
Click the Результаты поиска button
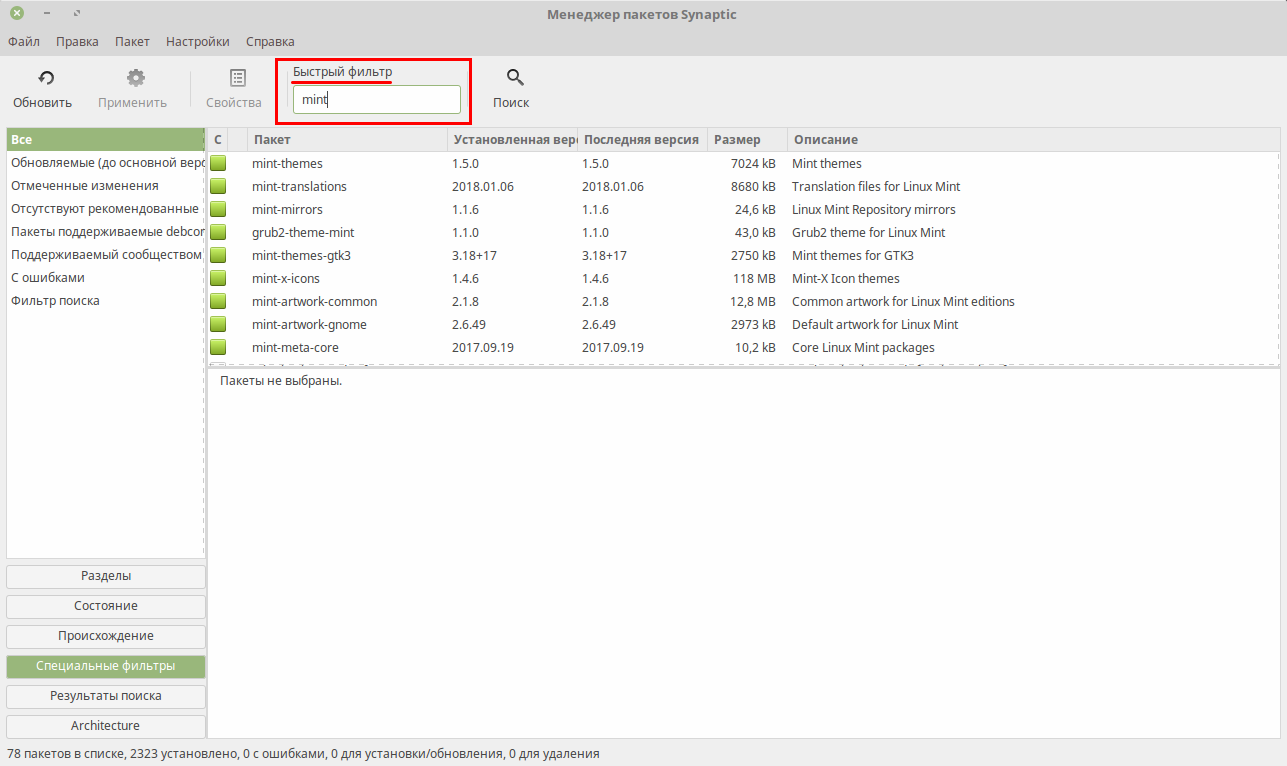pyautogui.click(x=106, y=696)
